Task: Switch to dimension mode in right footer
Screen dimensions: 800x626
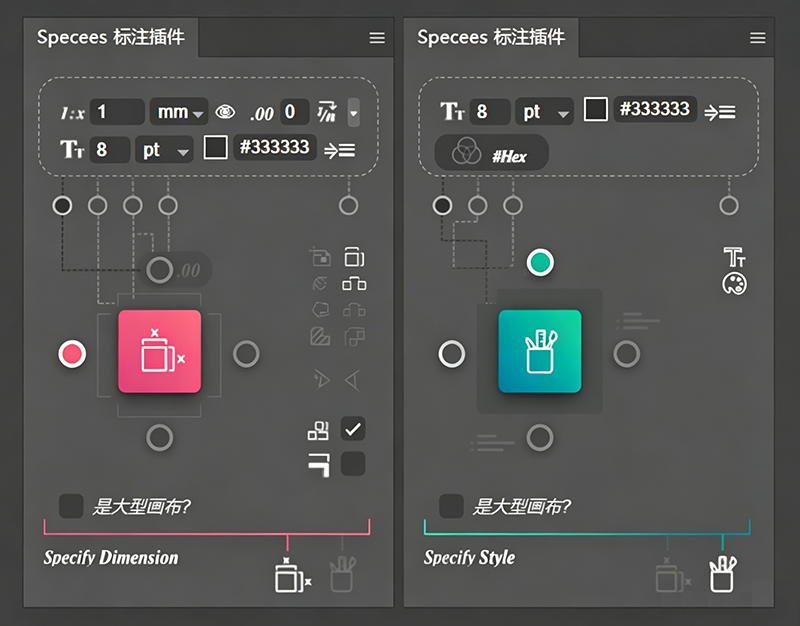Action: pos(673,575)
